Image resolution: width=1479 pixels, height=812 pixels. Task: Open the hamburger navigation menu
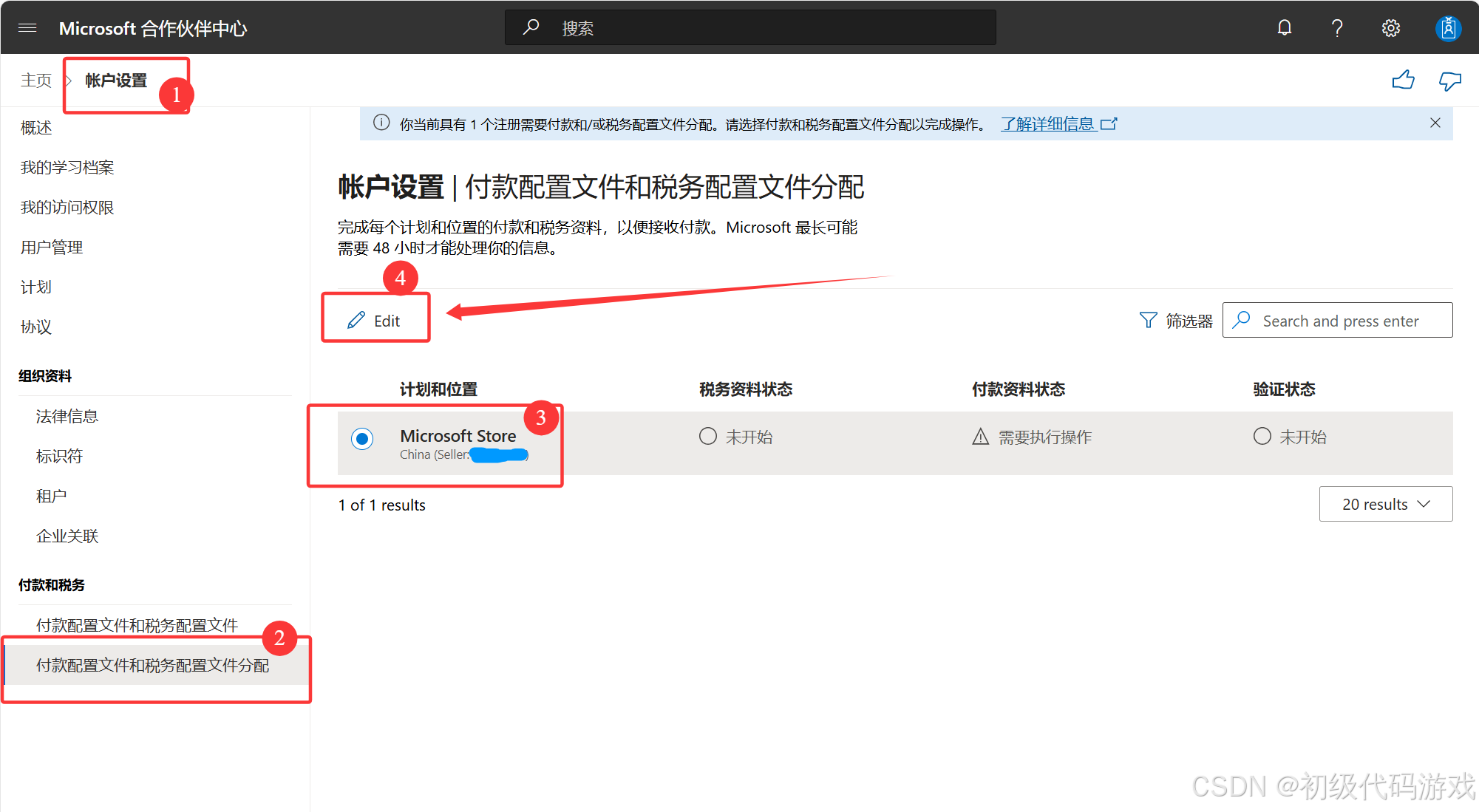click(27, 28)
